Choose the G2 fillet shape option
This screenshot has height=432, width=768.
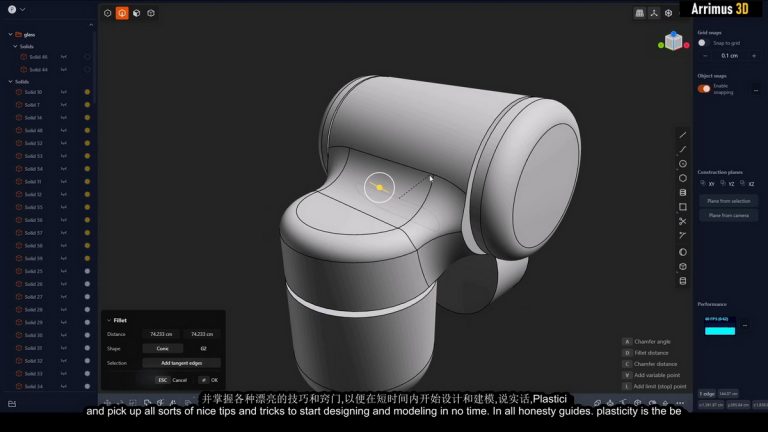pyautogui.click(x=203, y=348)
